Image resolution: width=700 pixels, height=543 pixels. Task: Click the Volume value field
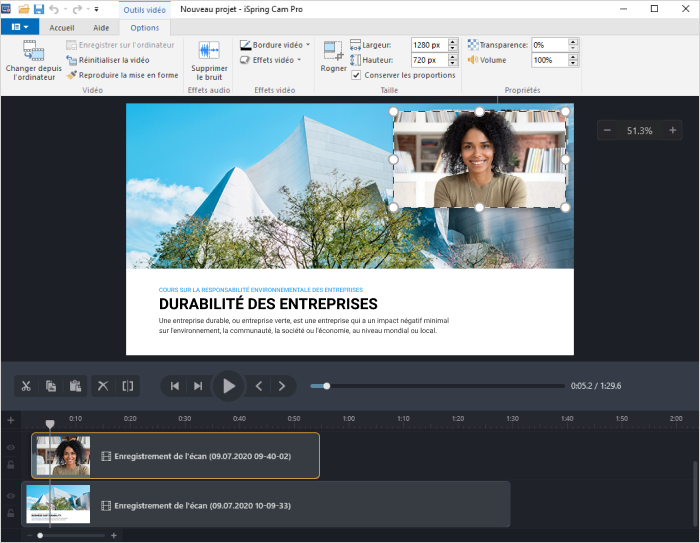(550, 60)
